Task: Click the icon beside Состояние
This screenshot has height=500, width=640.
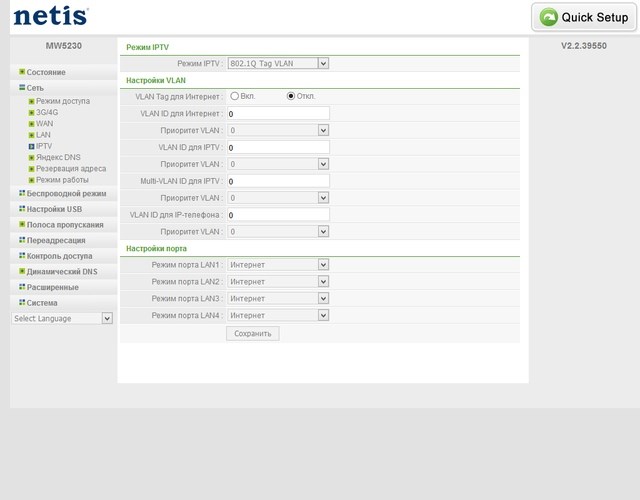Action: [x=22, y=72]
